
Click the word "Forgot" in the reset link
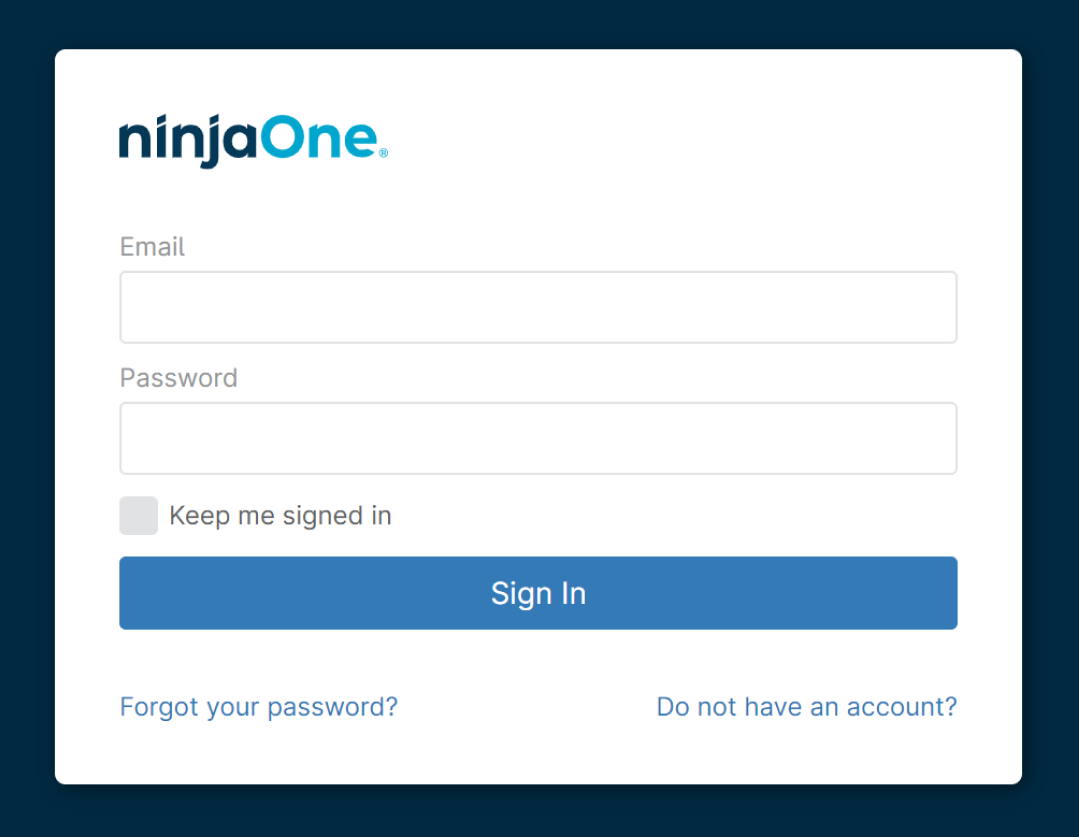(x=158, y=707)
